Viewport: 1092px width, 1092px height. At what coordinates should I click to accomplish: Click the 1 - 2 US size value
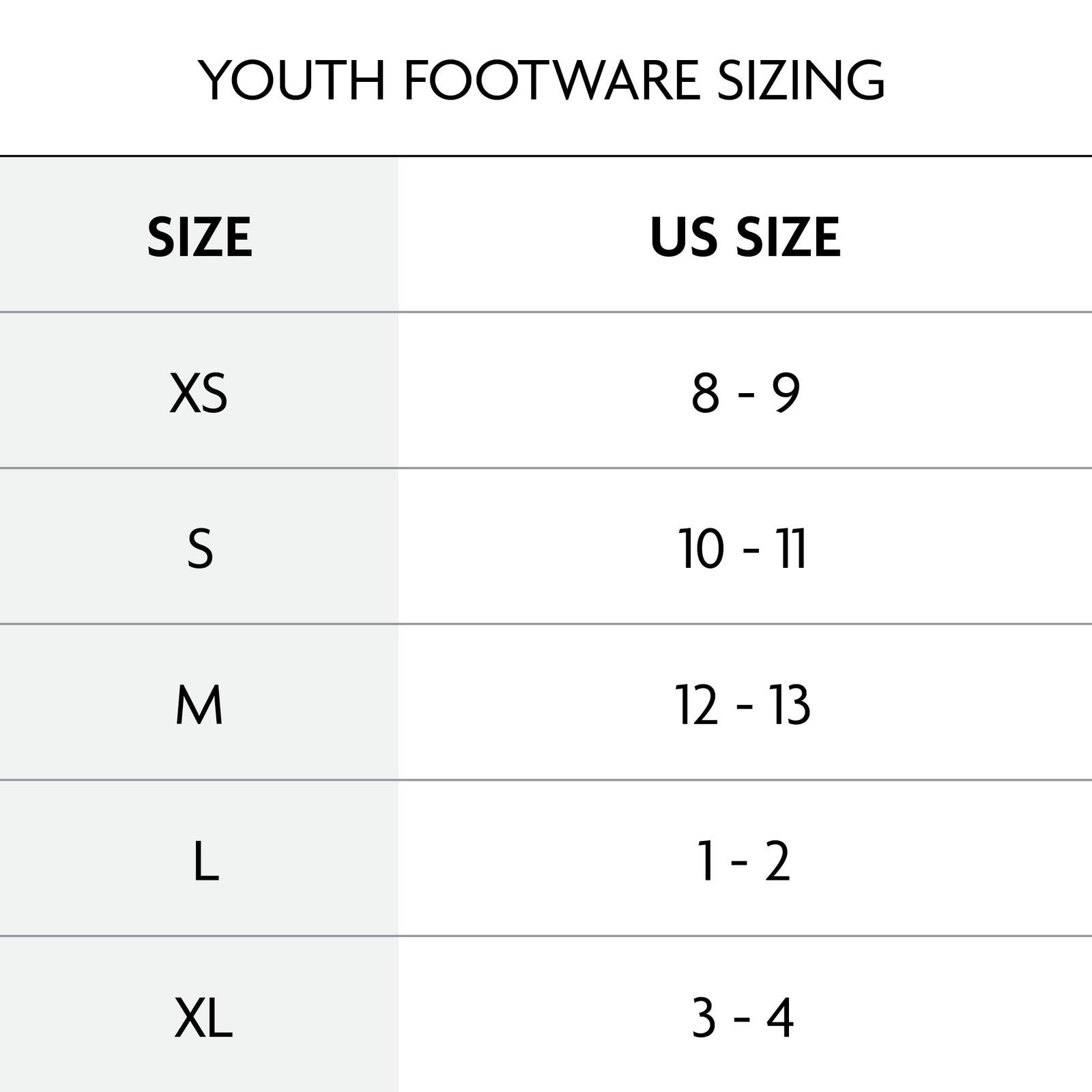coord(743,861)
